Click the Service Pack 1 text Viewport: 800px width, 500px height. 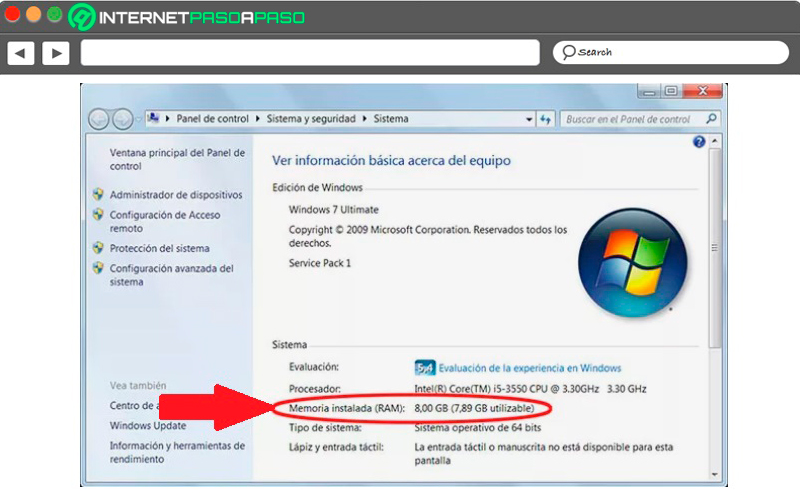tap(320, 263)
